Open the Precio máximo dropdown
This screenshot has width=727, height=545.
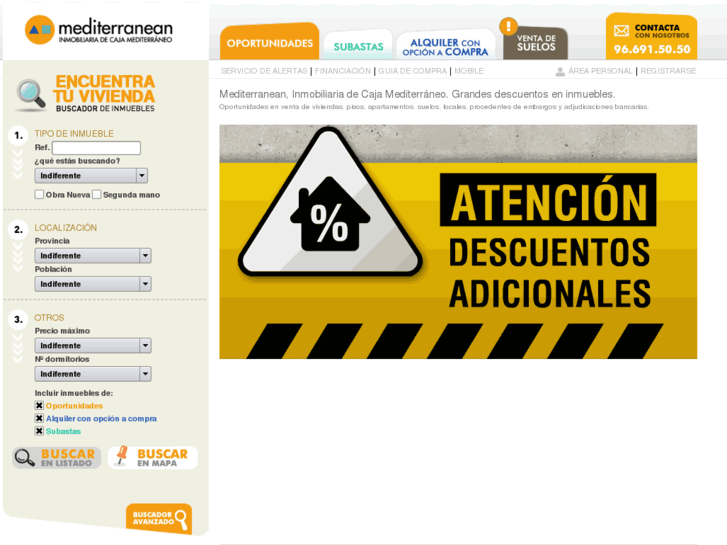click(x=93, y=346)
